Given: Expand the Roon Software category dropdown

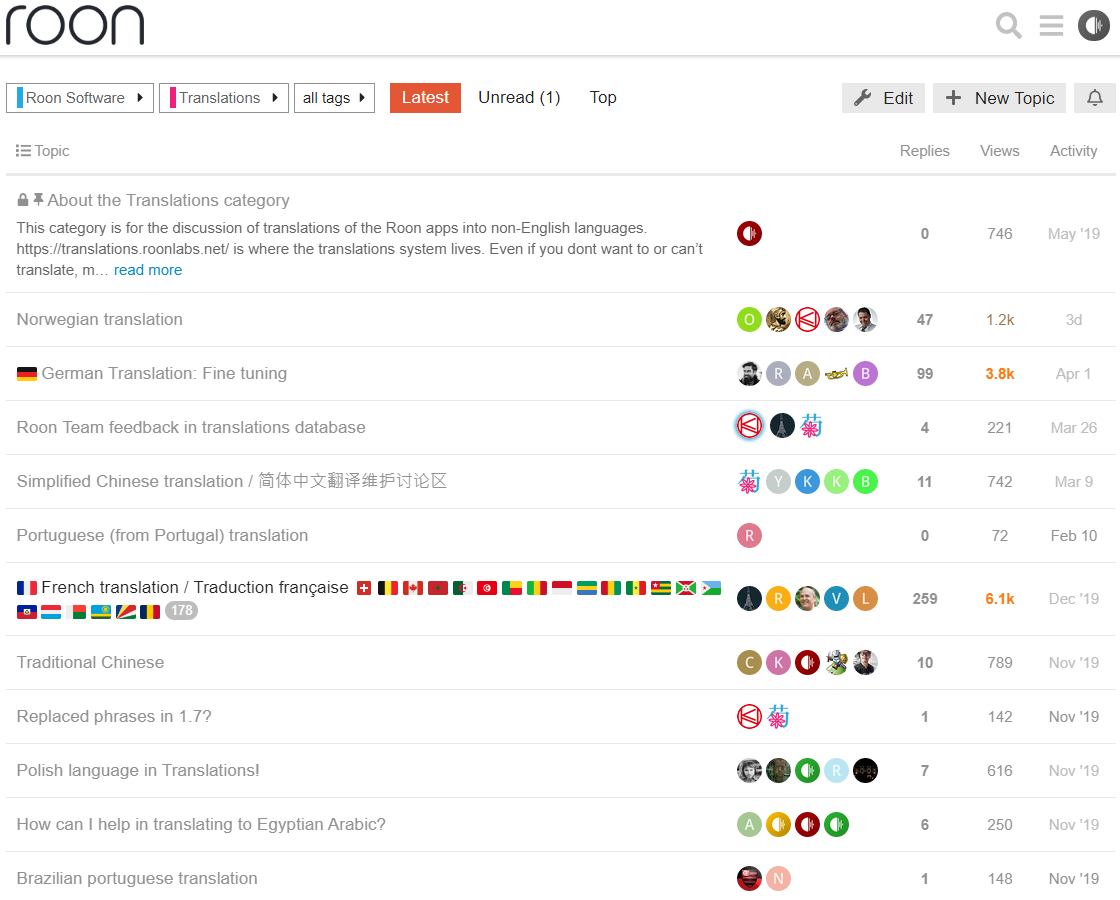Looking at the screenshot, I should click(80, 98).
